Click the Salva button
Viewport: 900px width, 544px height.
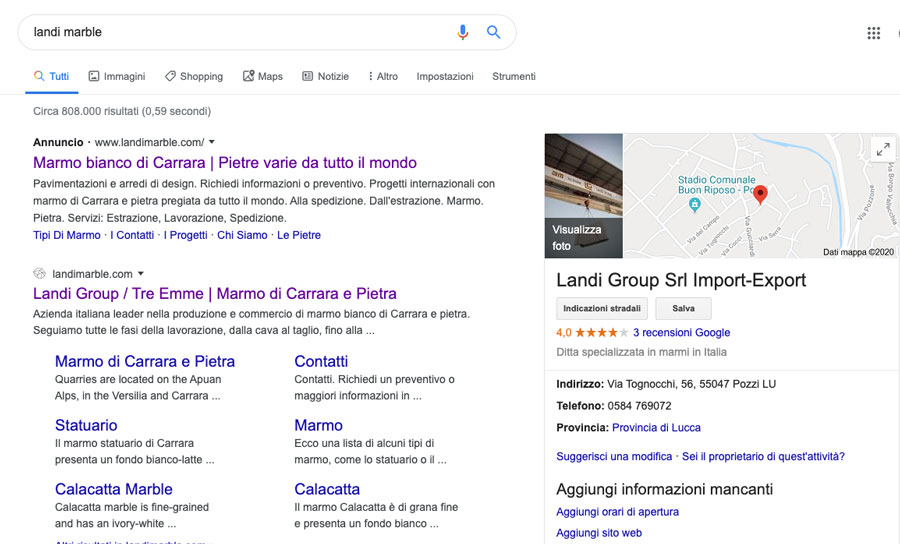coord(683,308)
